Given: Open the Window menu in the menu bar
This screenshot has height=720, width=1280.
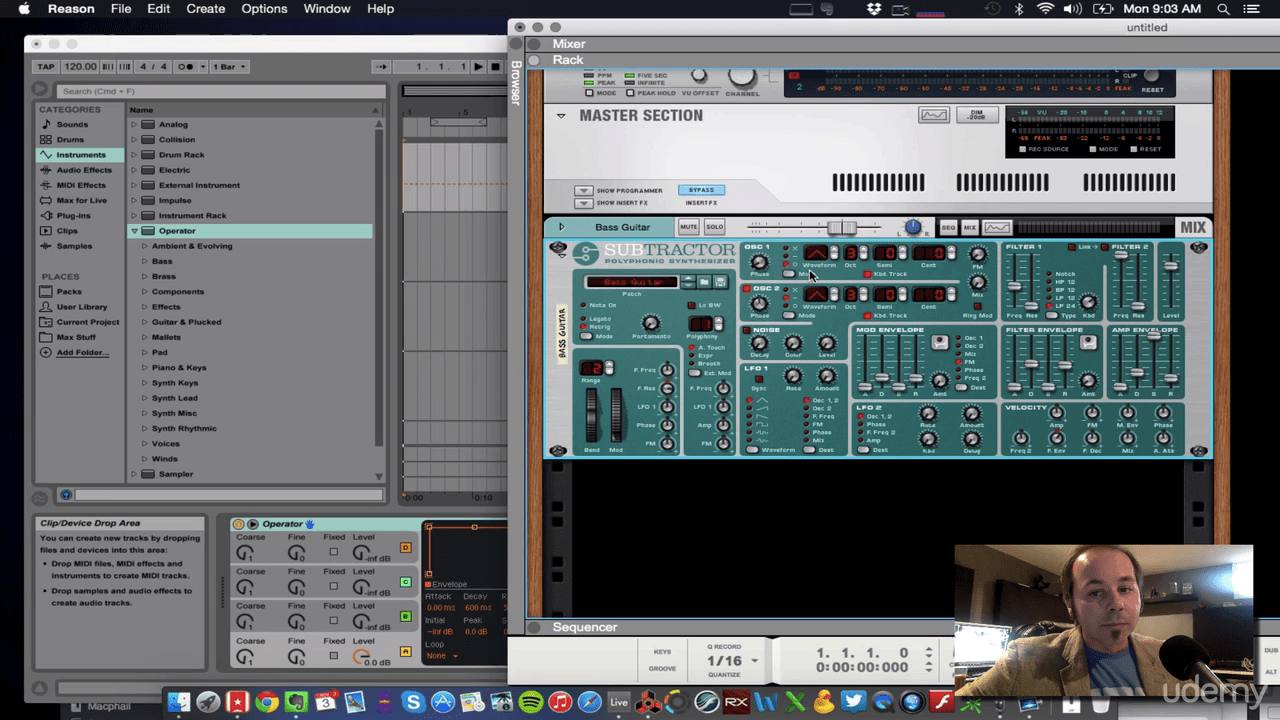Looking at the screenshot, I should pyautogui.click(x=326, y=9).
